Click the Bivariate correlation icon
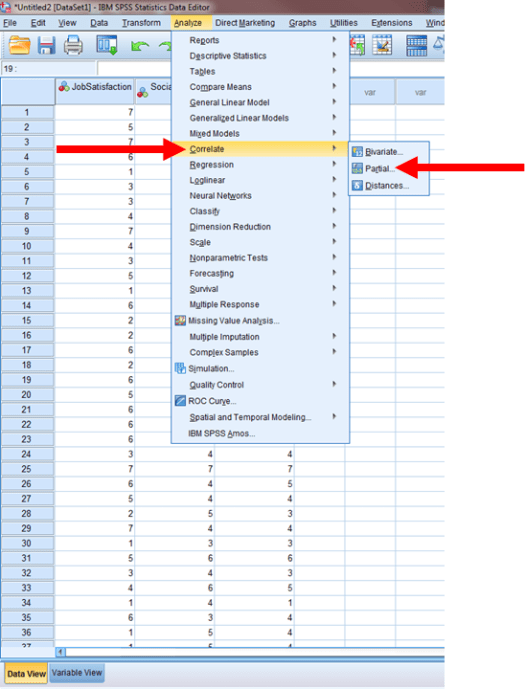 [x=358, y=152]
